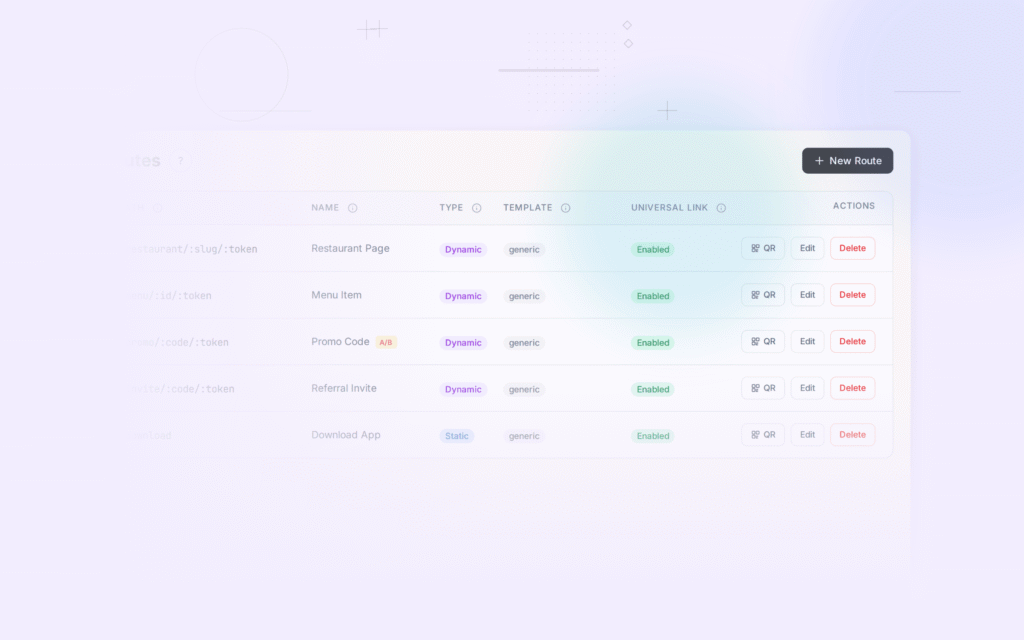Click Enabled status in Download App row
This screenshot has width=1024, height=640.
pyautogui.click(x=652, y=436)
